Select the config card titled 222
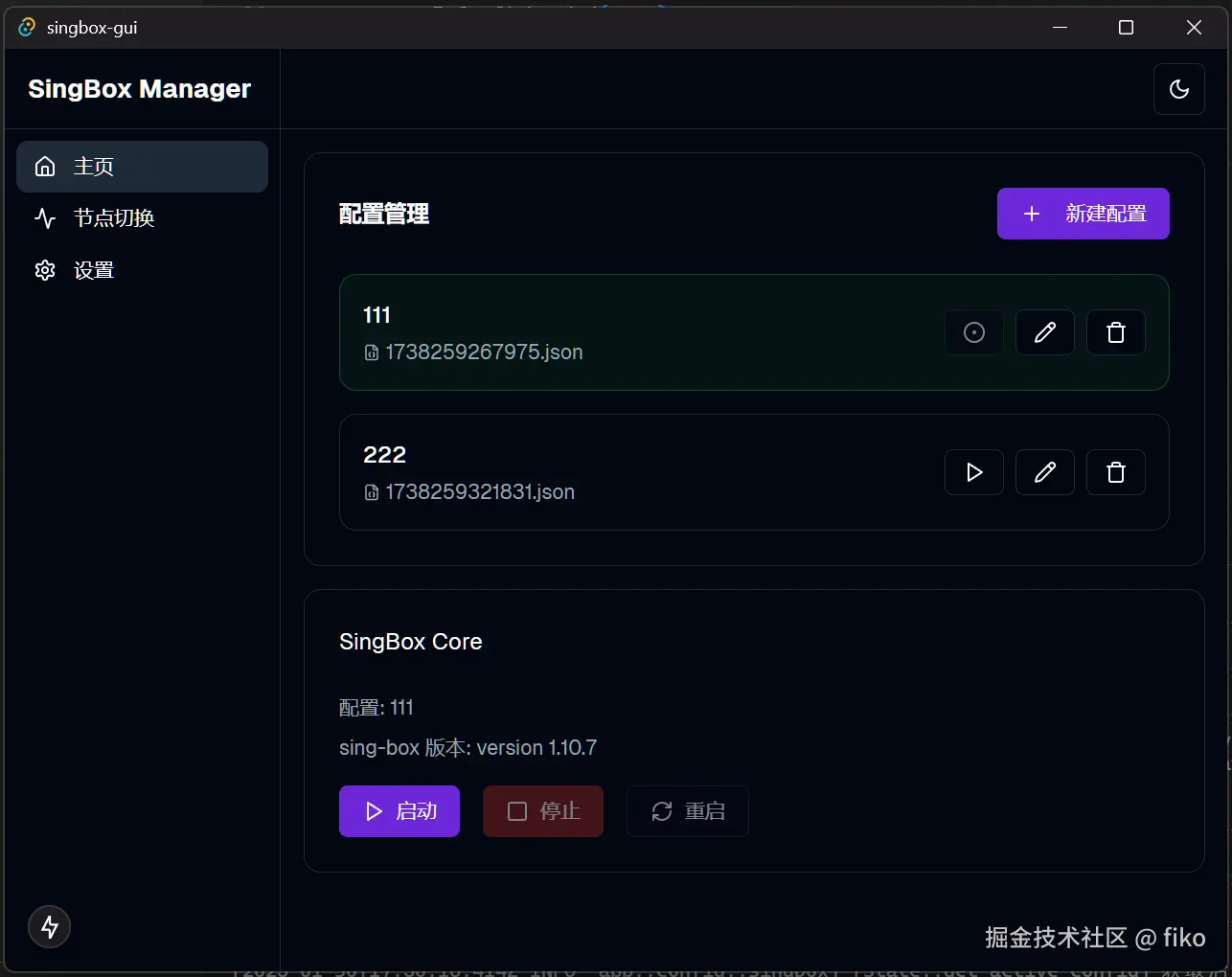This screenshot has height=977, width=1232. pos(754,472)
